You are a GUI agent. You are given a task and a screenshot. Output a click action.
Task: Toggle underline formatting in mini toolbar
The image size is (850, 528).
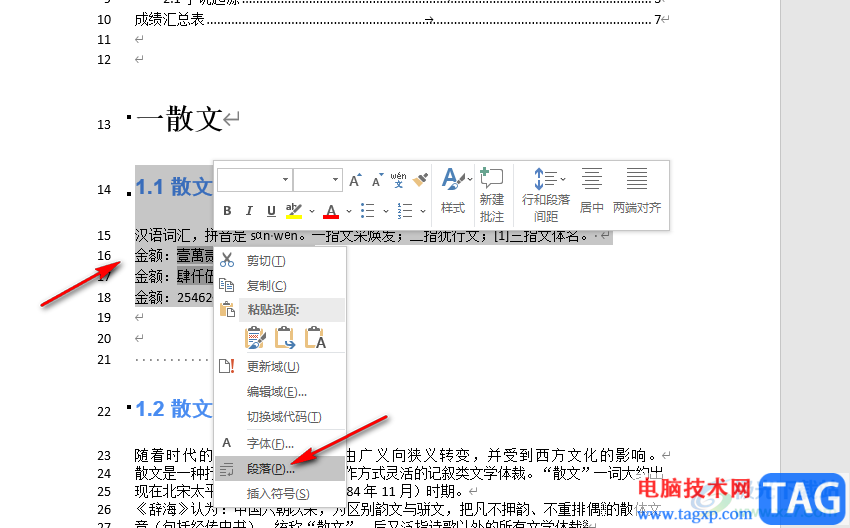tap(271, 210)
